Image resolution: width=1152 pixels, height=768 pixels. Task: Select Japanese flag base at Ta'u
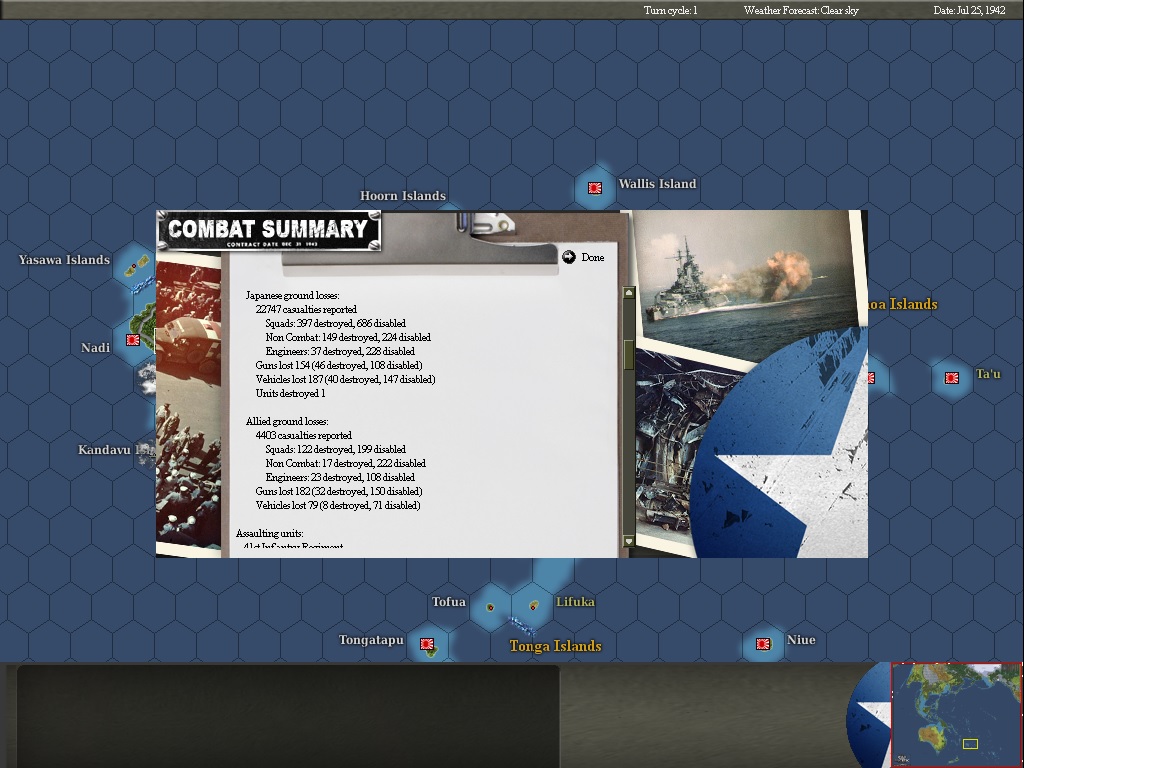coord(951,378)
